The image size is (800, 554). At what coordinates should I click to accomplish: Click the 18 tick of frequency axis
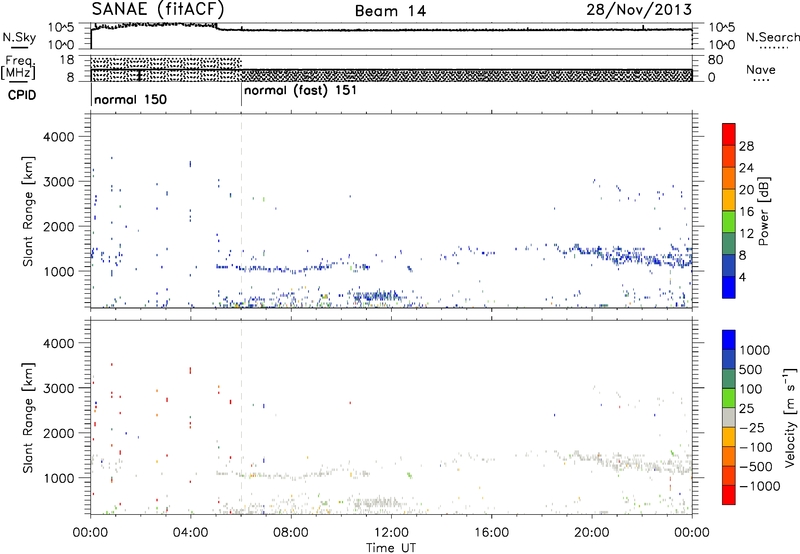click(x=67, y=60)
